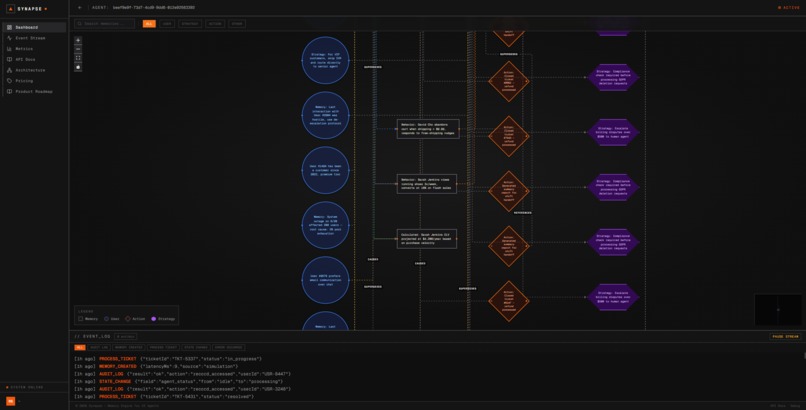Viewport: 806px width, 410px height.
Task: Click the event log scrollbar
Action: (804, 356)
